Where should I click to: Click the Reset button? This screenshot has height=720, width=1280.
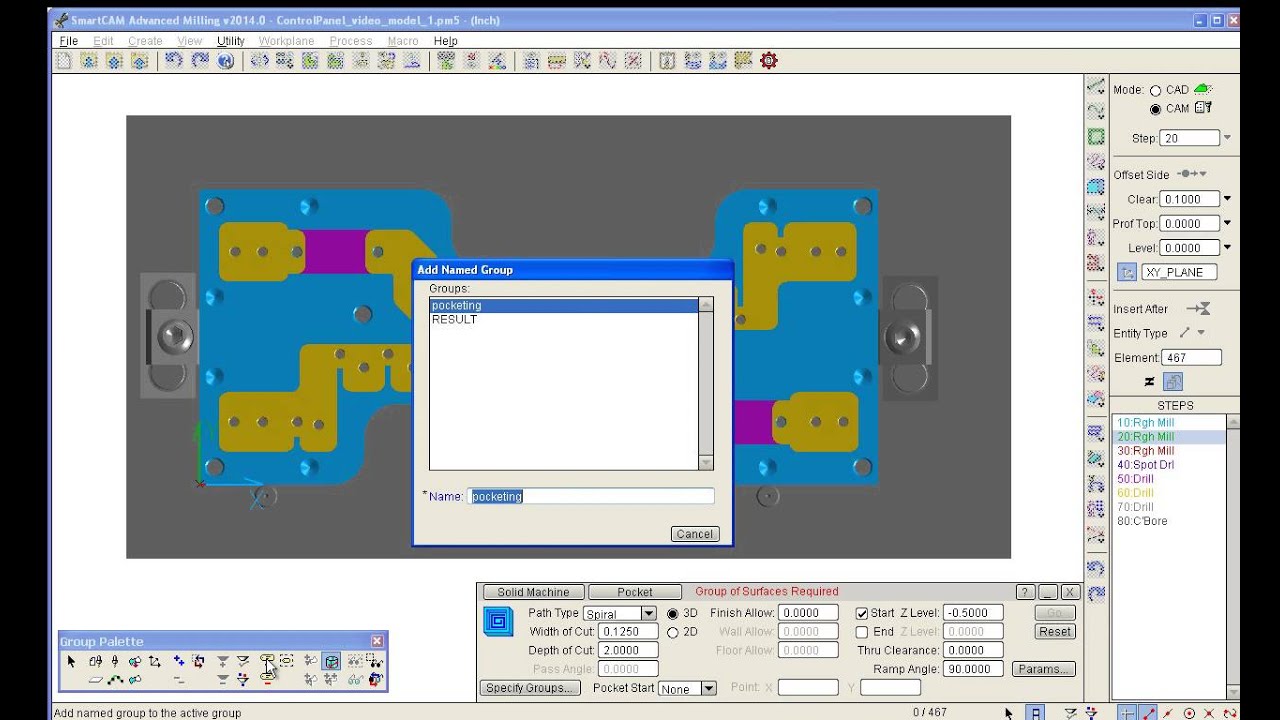click(1055, 631)
